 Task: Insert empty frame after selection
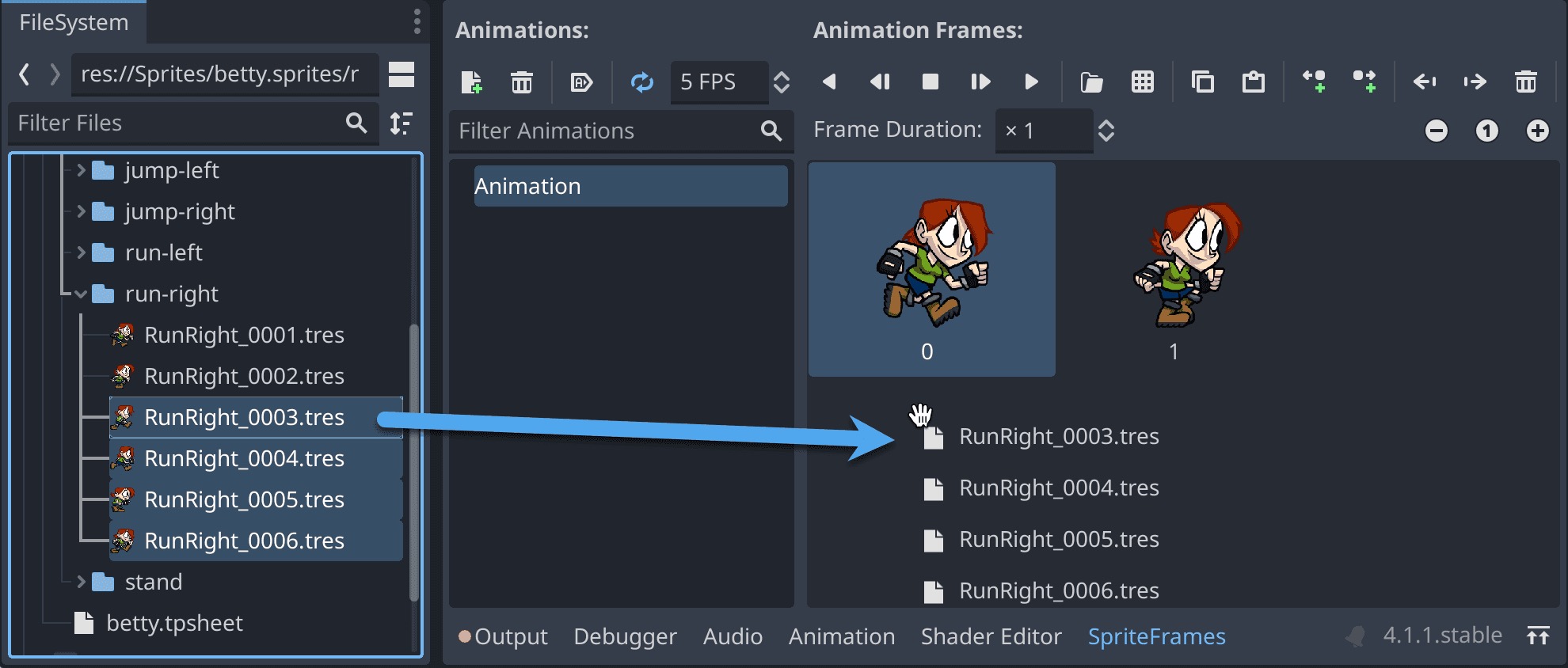click(x=1364, y=82)
